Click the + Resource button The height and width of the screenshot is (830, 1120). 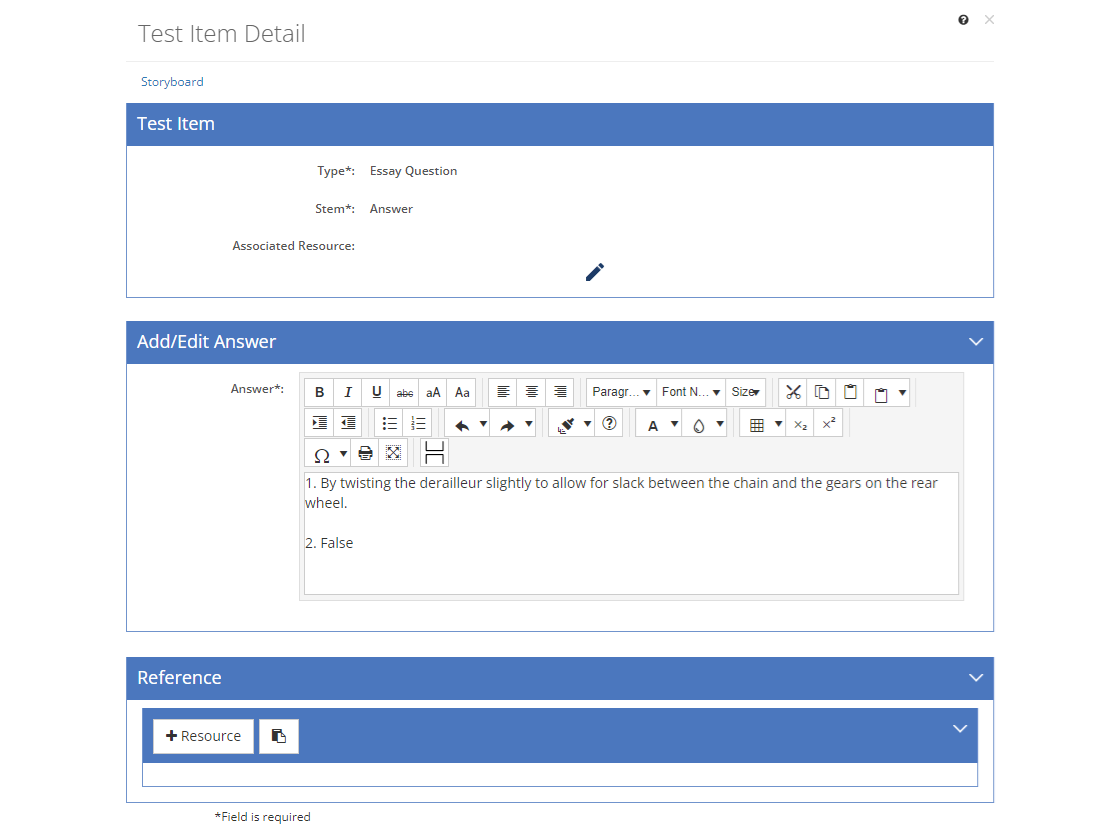[204, 736]
